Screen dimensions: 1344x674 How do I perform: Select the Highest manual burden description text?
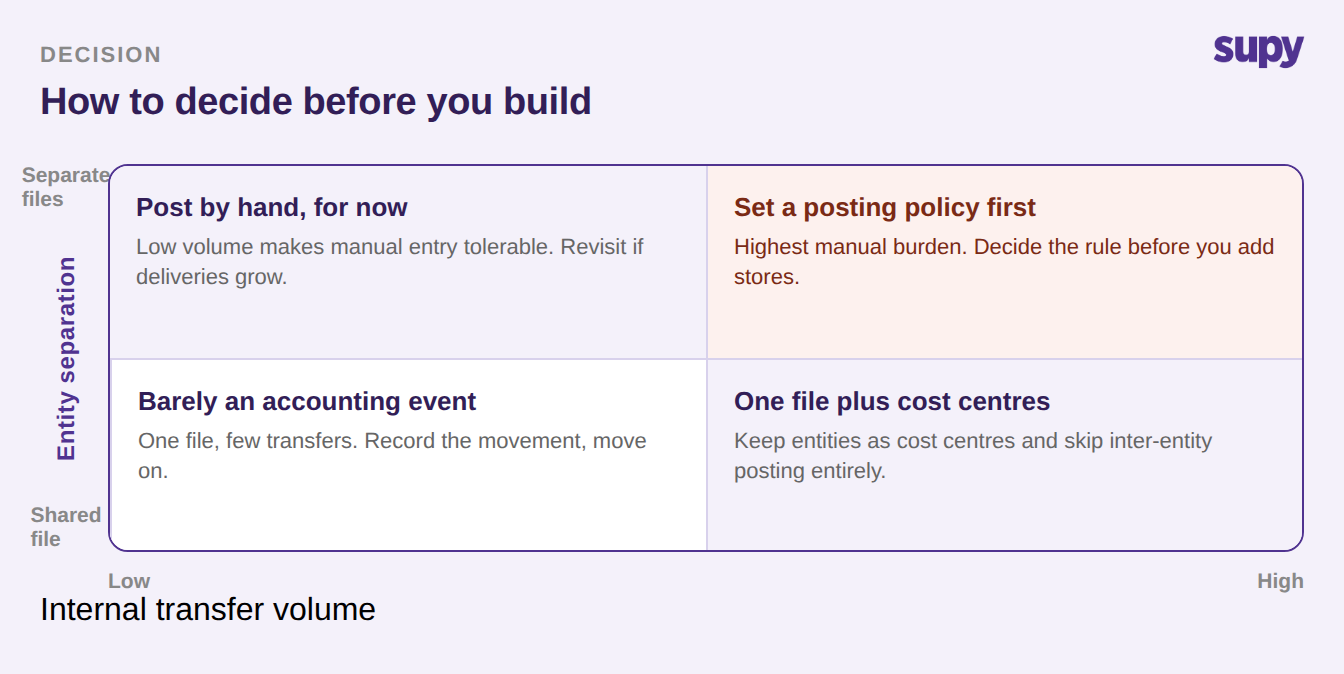[x=1004, y=261]
